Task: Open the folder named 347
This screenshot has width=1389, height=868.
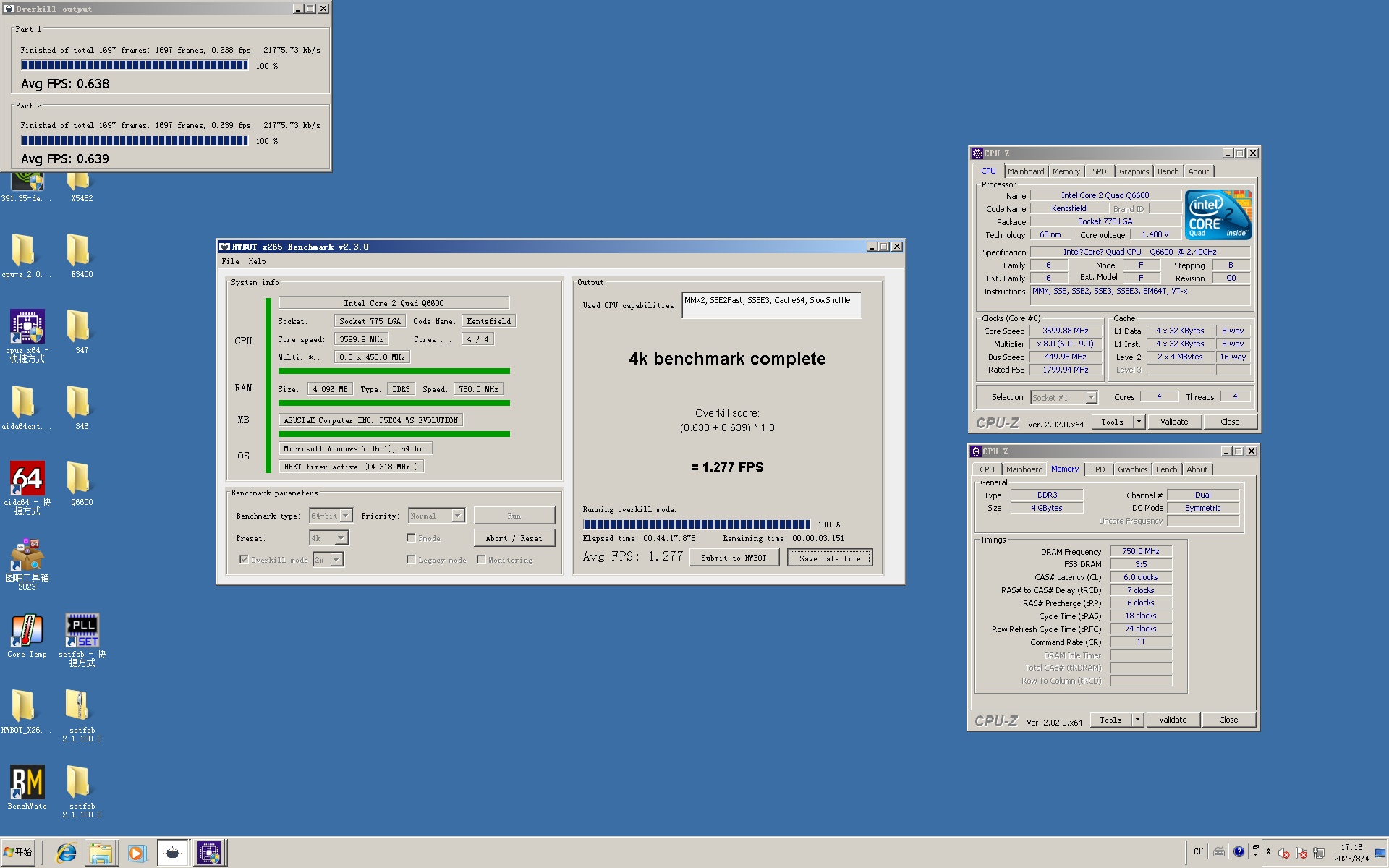Action: [81, 331]
